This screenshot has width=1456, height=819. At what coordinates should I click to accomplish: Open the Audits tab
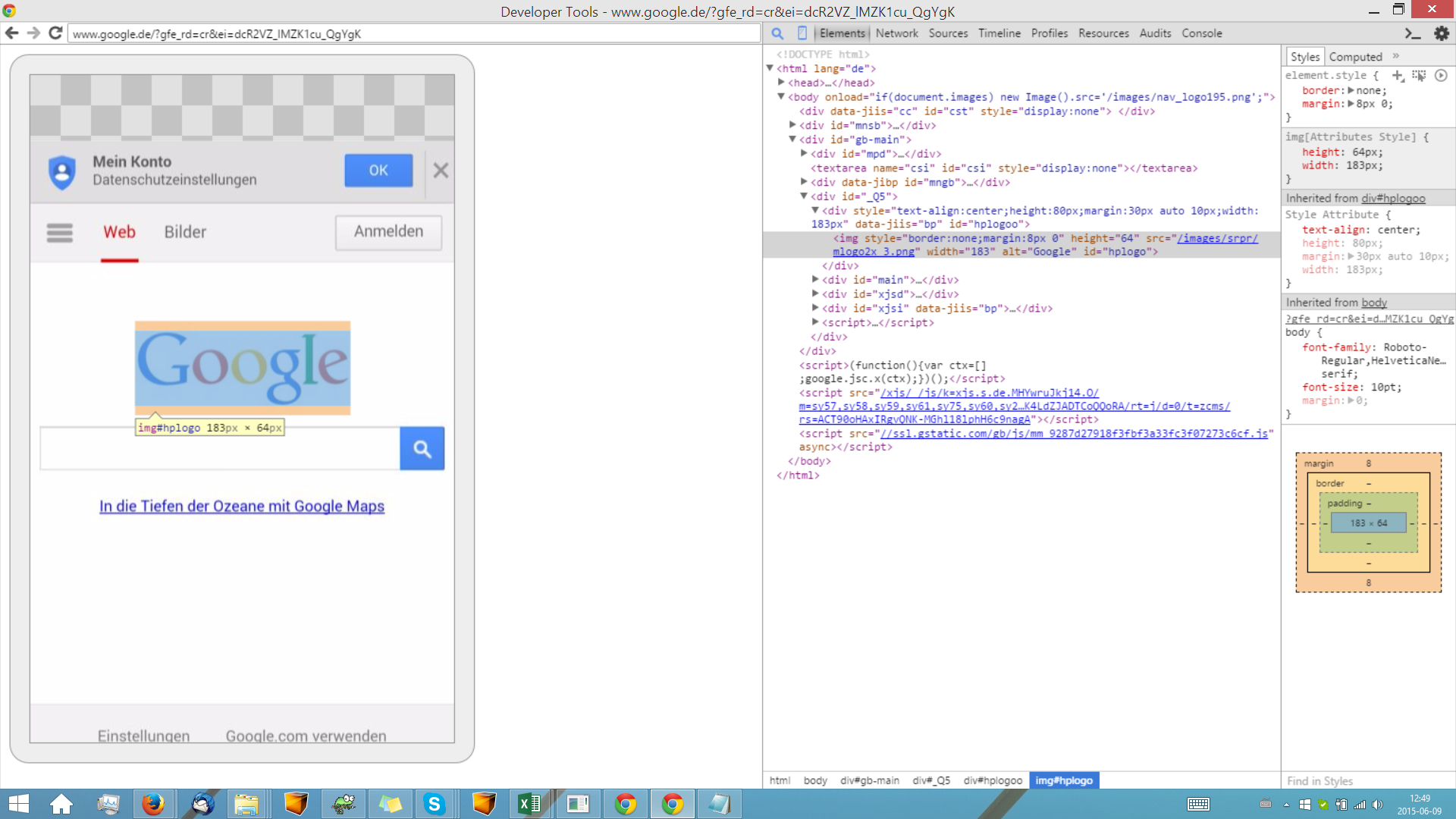click(1155, 33)
